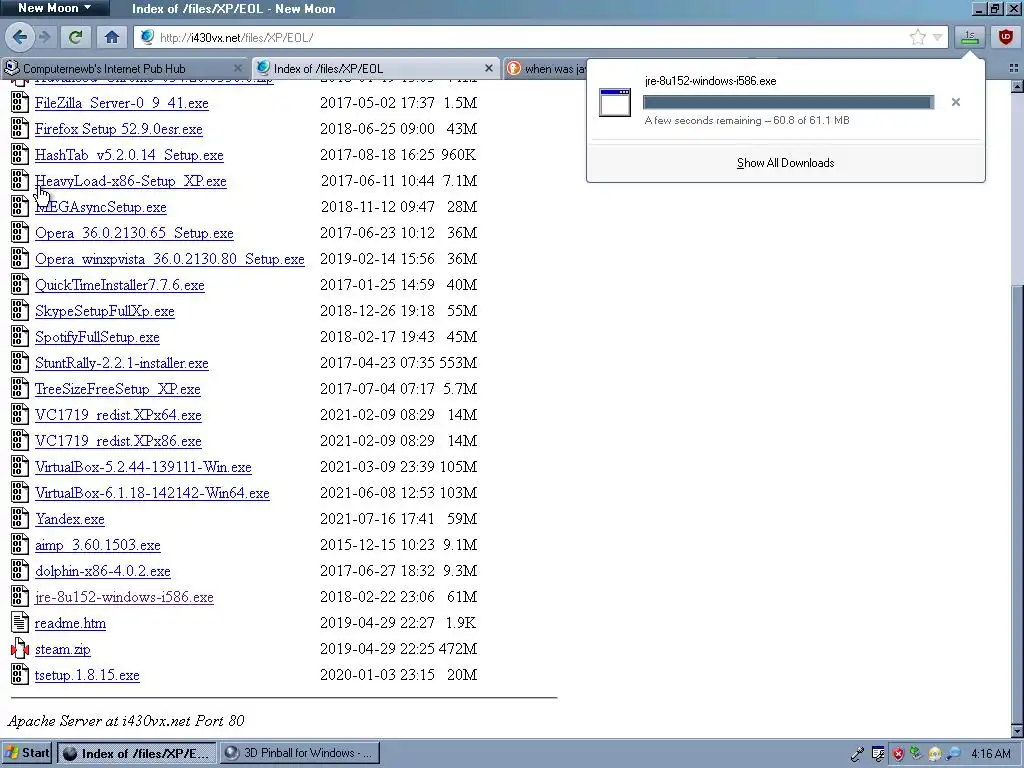Click the downloads toolbar button

point(970,37)
